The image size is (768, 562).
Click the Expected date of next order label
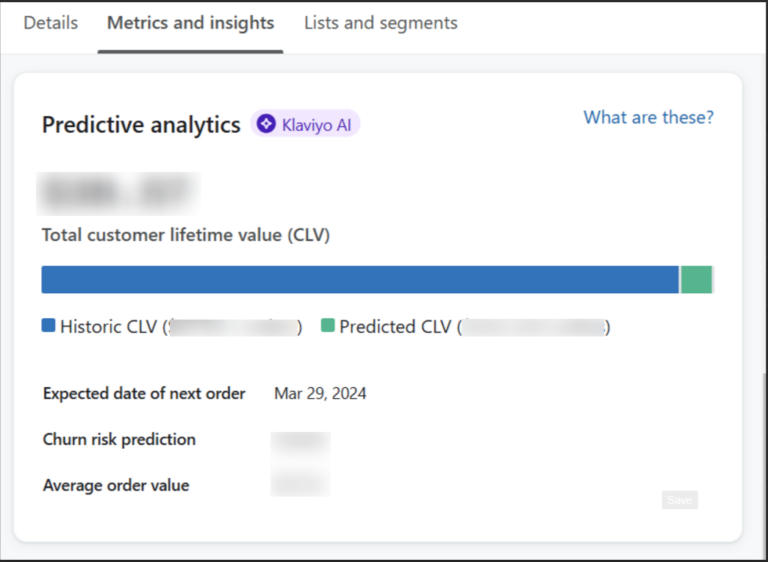coord(144,393)
